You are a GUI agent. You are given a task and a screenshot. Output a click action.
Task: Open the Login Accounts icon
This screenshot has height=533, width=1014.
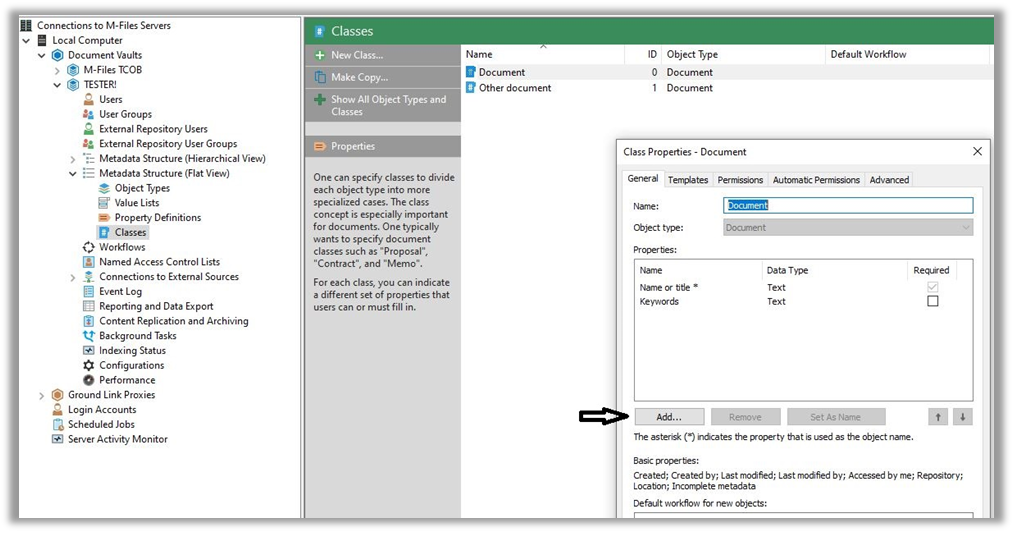pos(58,409)
